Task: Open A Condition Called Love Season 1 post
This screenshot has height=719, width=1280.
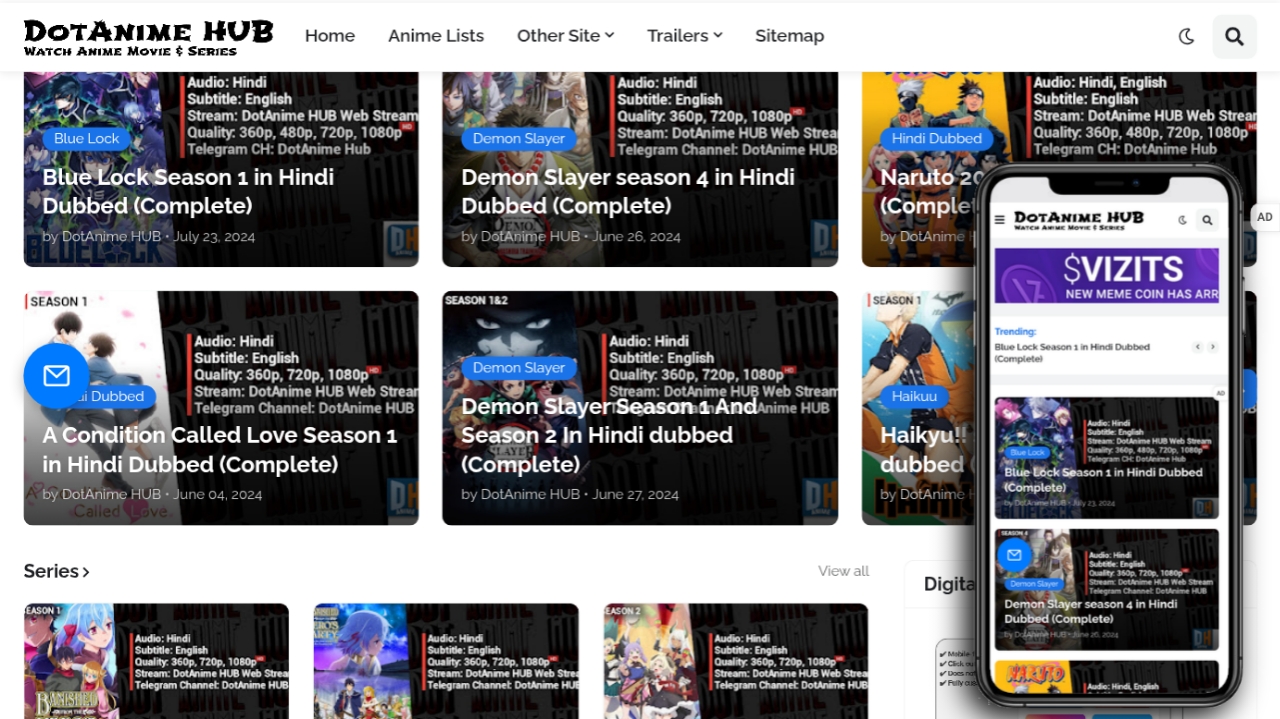Action: click(x=219, y=449)
